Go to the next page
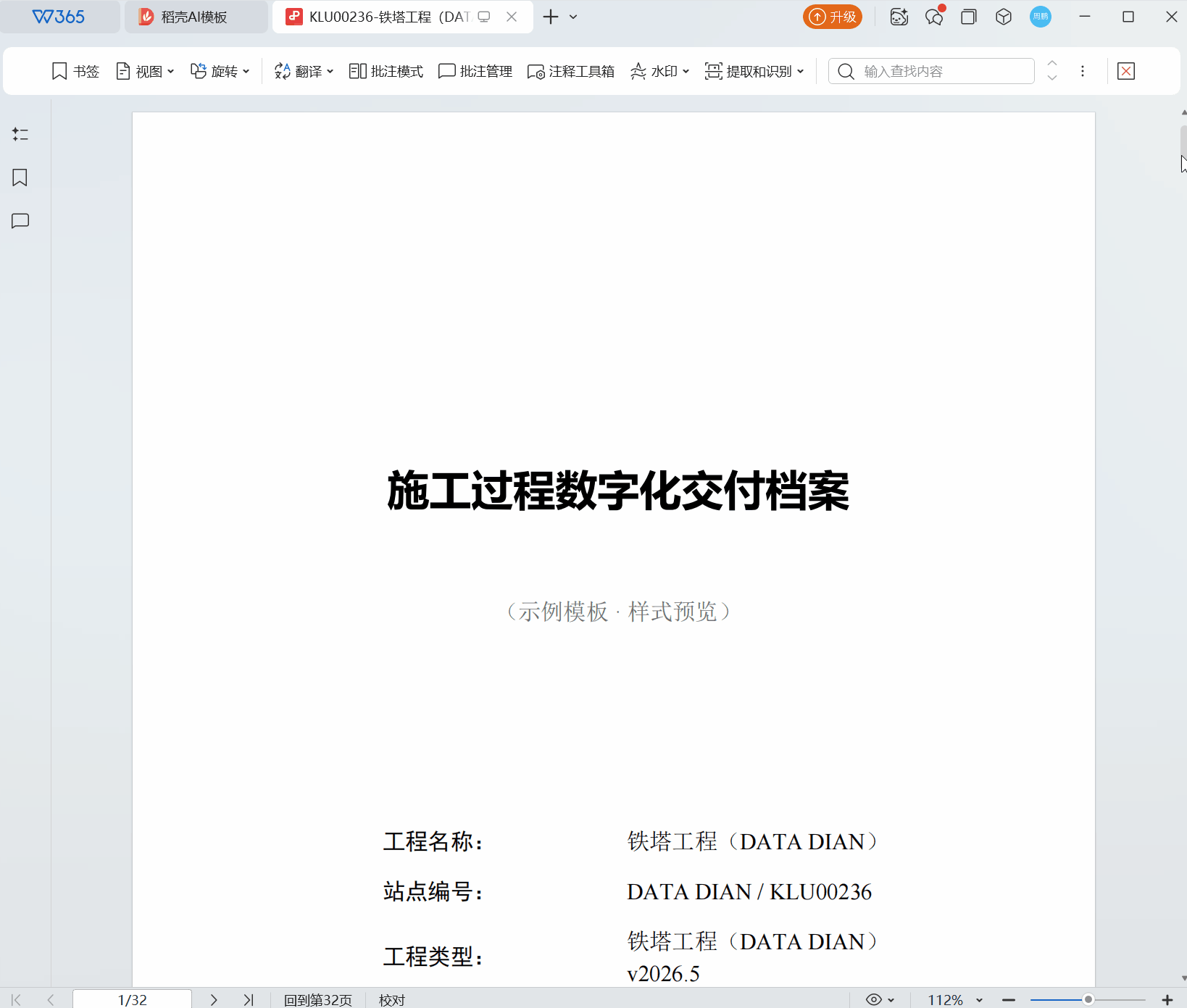Image resolution: width=1187 pixels, height=1008 pixels. [214, 999]
